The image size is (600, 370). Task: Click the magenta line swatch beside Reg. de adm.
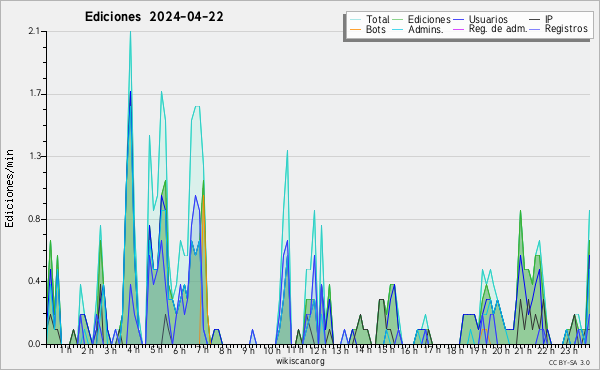(458, 29)
